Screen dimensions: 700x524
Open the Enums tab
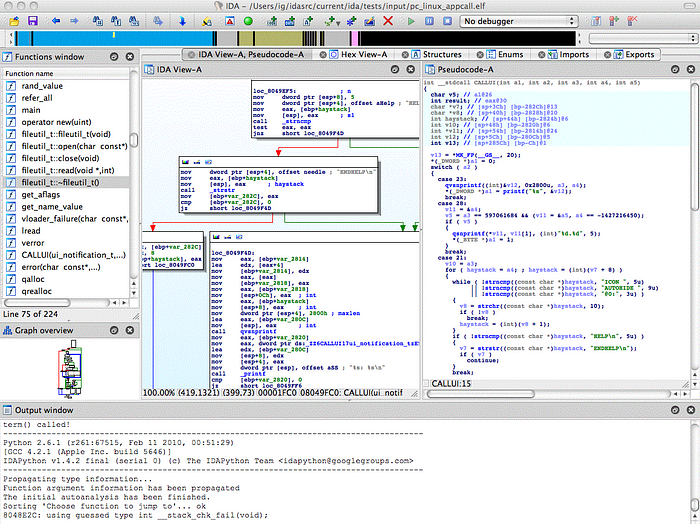pos(505,54)
